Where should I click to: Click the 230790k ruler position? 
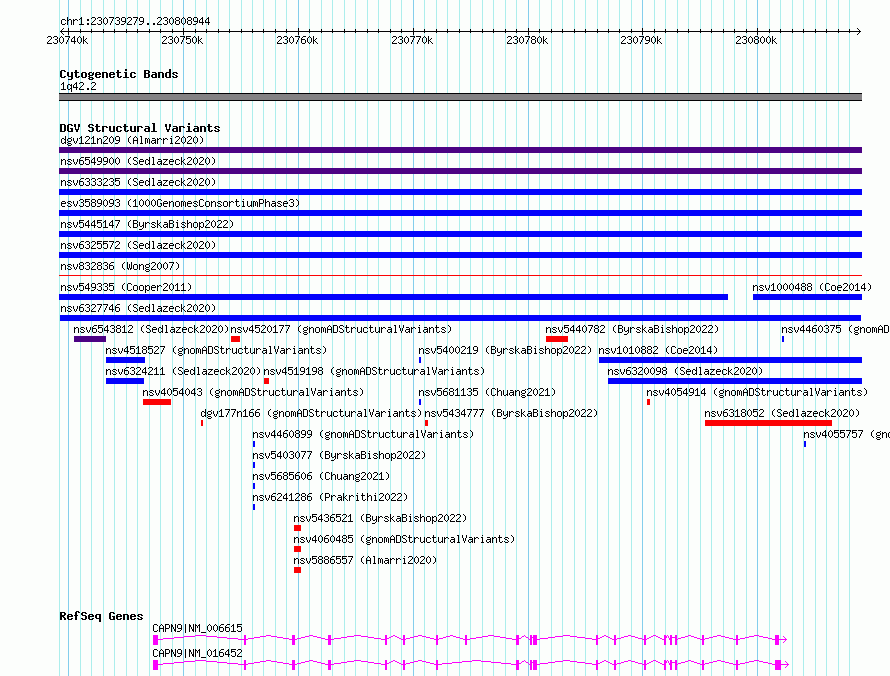641,40
